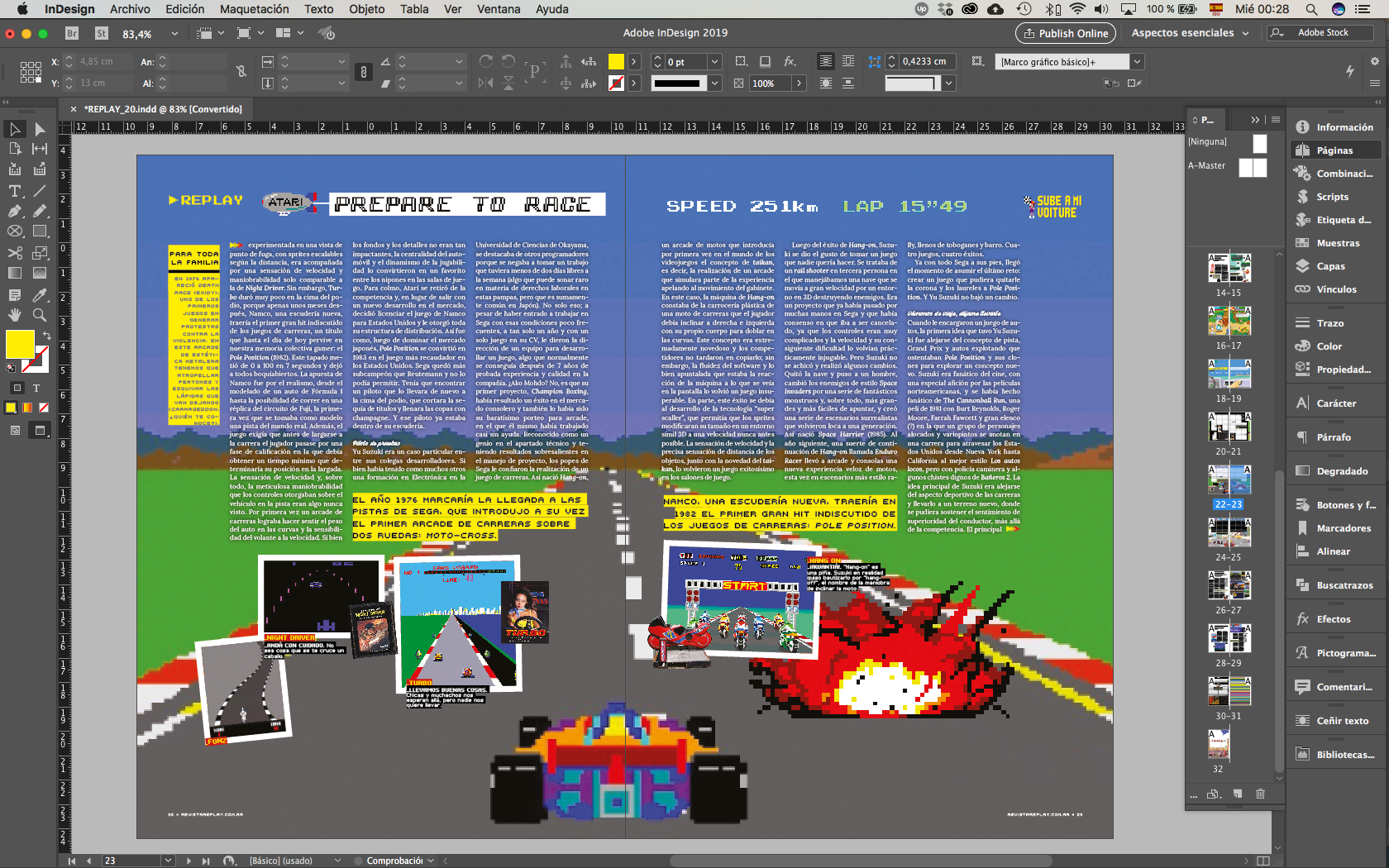Create new page in Páginas panel

1238,794
